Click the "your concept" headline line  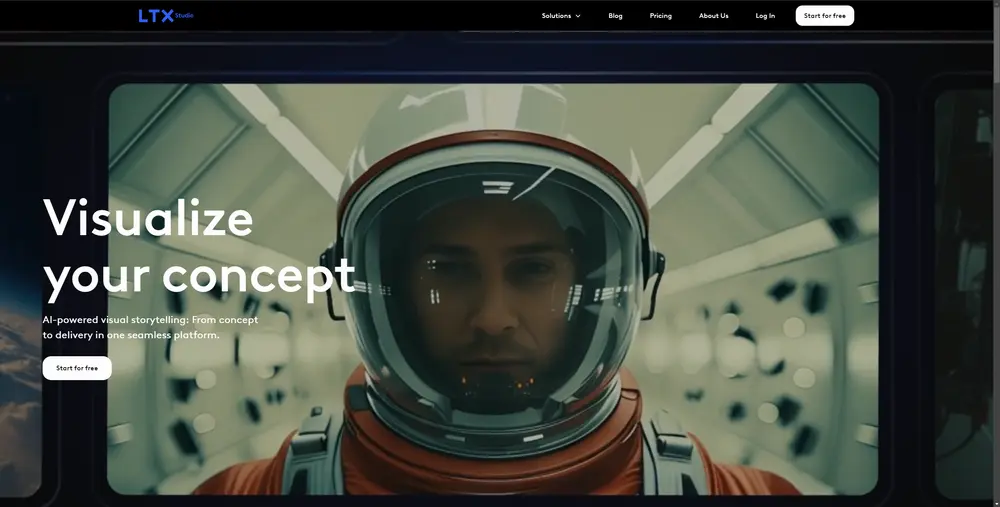click(199, 276)
